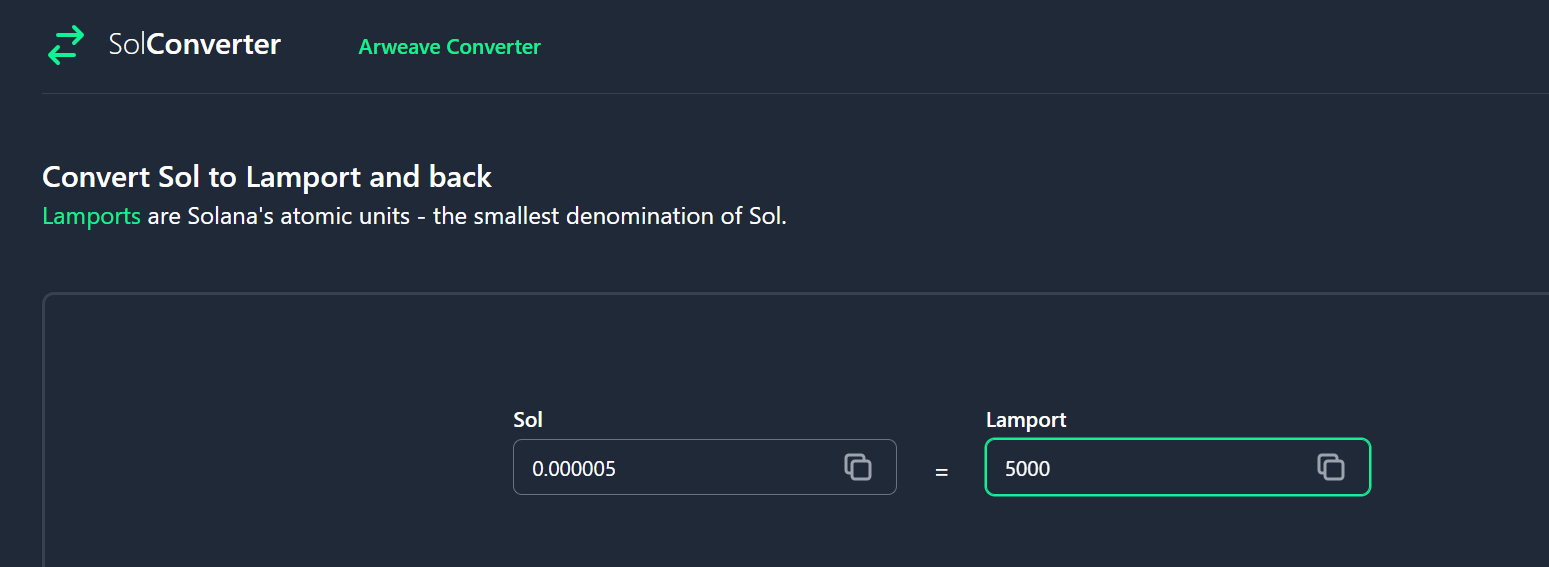Click the bold 'Converter' part of the logo
Screen dimensions: 1549x567
[x=214, y=44]
